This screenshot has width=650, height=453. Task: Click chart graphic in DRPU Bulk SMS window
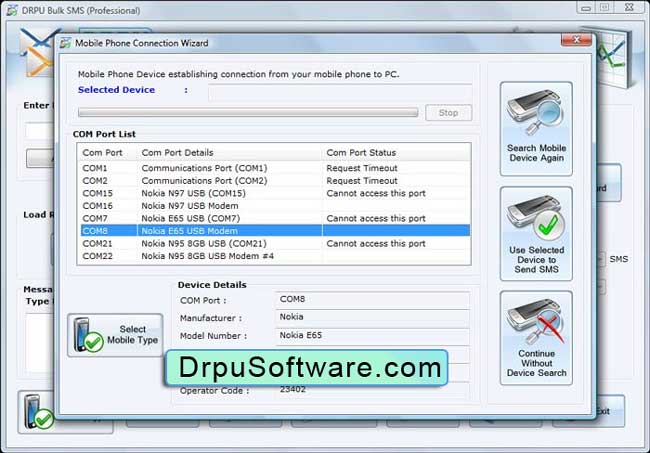point(616,58)
